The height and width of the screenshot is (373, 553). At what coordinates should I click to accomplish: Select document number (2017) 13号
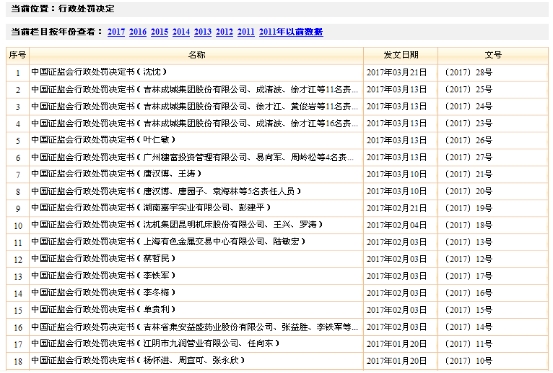(x=468, y=242)
